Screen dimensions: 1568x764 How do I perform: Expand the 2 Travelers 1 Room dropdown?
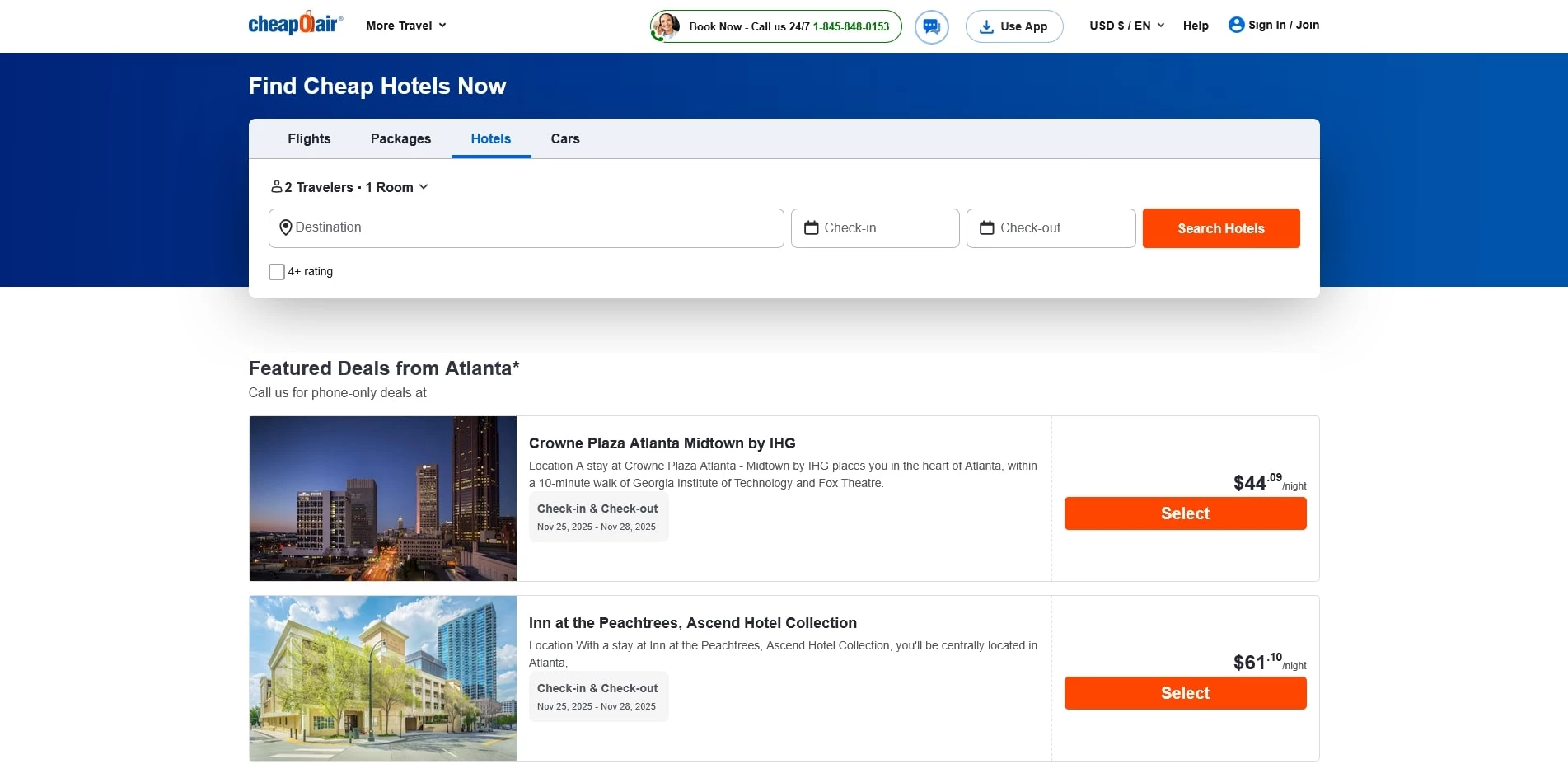click(x=350, y=187)
